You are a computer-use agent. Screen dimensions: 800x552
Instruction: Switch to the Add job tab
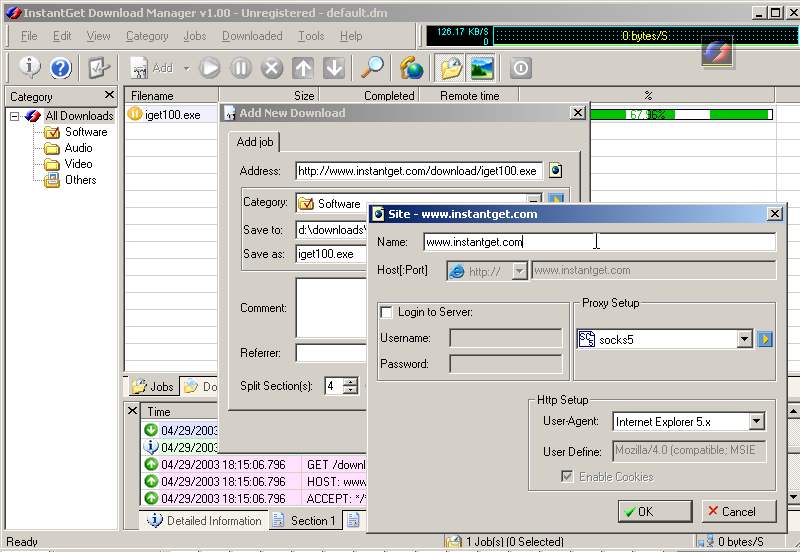pos(255,142)
